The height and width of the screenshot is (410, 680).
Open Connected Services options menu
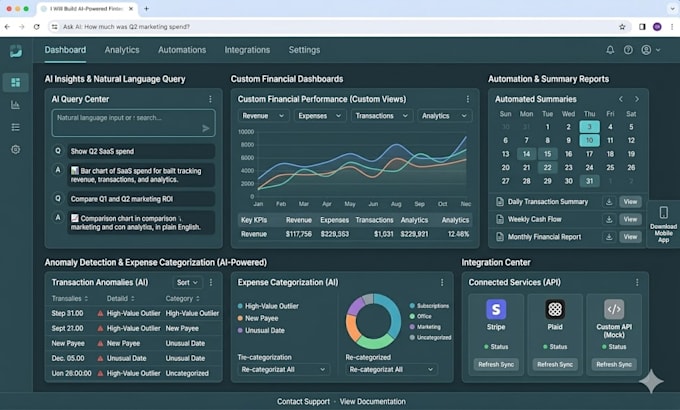[637, 282]
